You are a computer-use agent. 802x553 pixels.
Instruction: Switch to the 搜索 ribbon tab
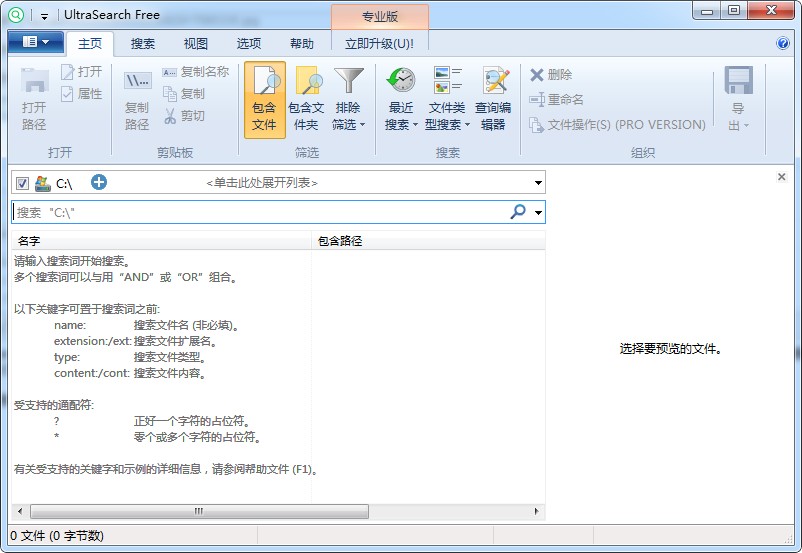coord(143,44)
